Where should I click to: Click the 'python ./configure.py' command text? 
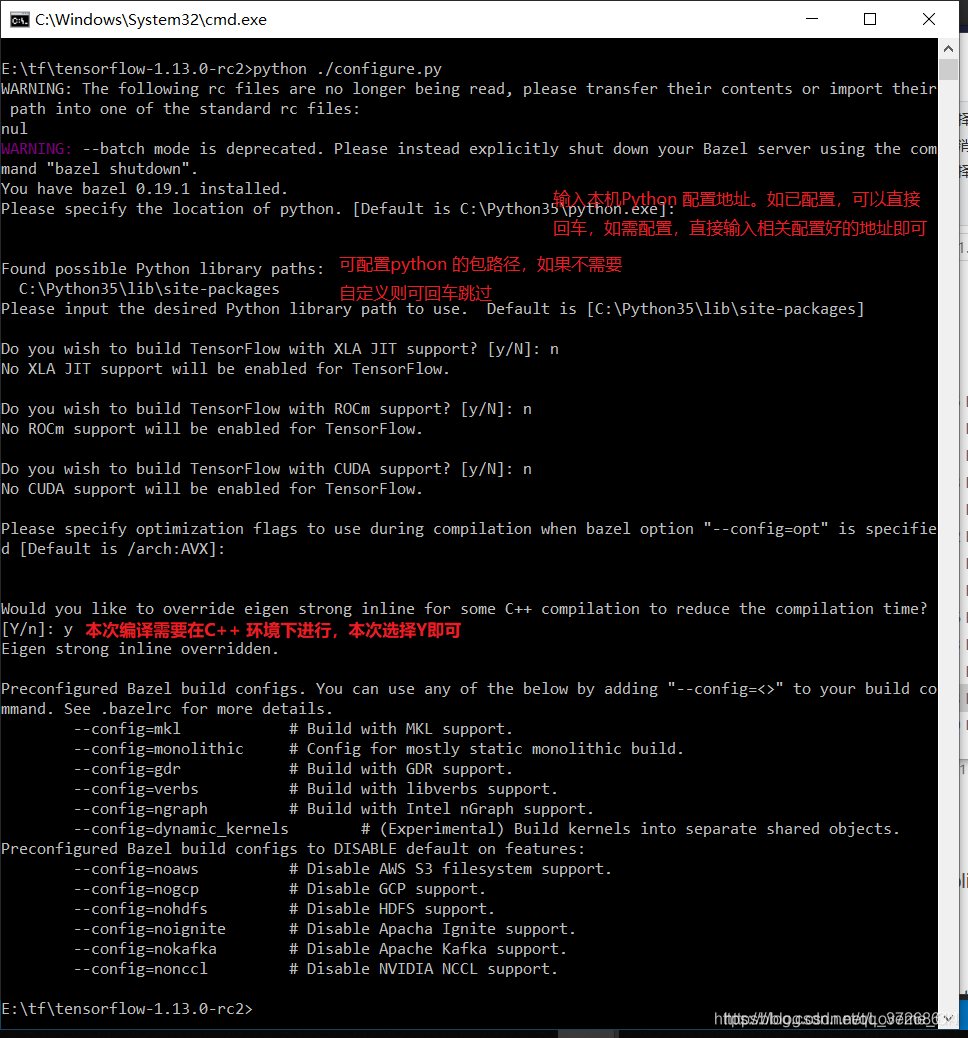[348, 69]
